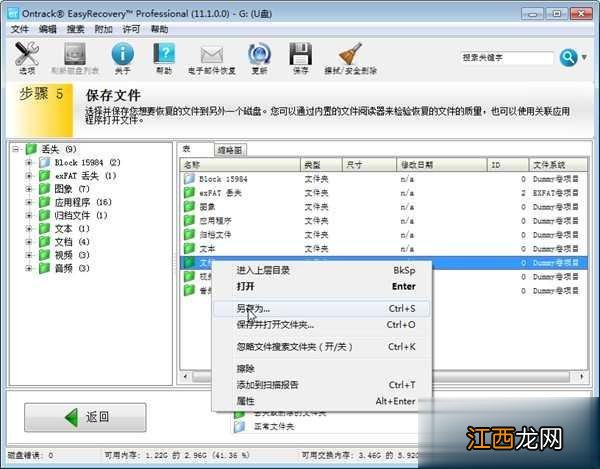Expand 应用程序 (16) tree node
Screen dimensions: 600x469
coord(28,202)
